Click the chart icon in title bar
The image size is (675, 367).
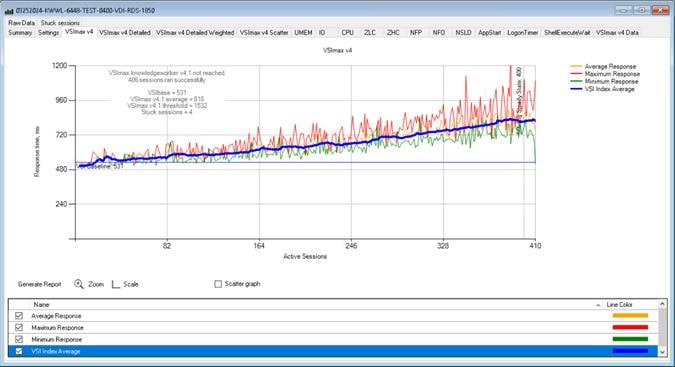point(9,11)
